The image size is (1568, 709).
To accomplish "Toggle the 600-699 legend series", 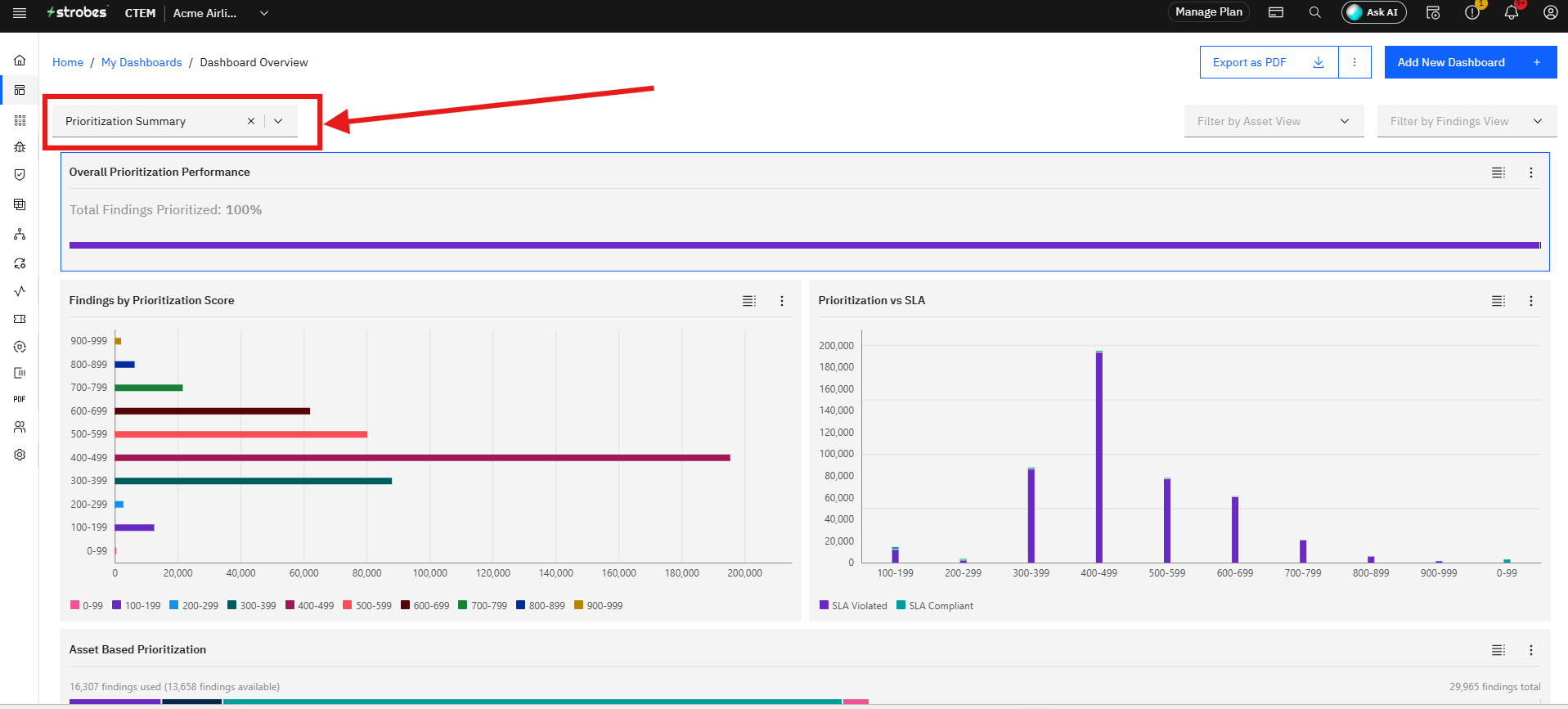I will pos(425,606).
